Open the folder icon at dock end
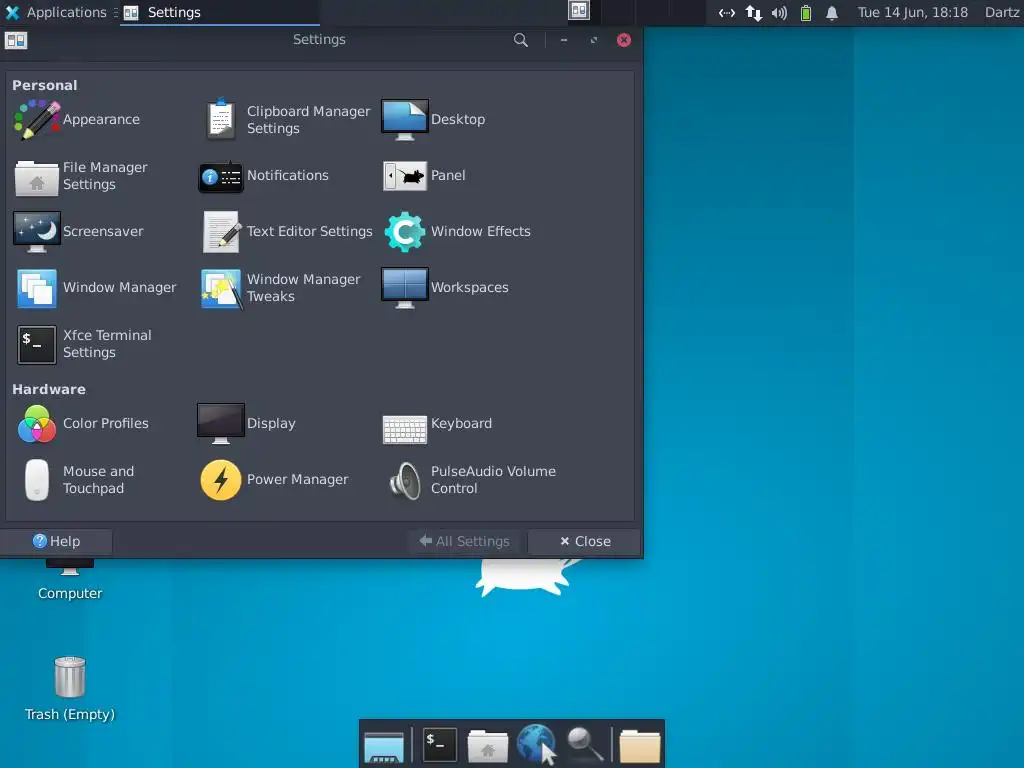The height and width of the screenshot is (768, 1024). (x=639, y=746)
